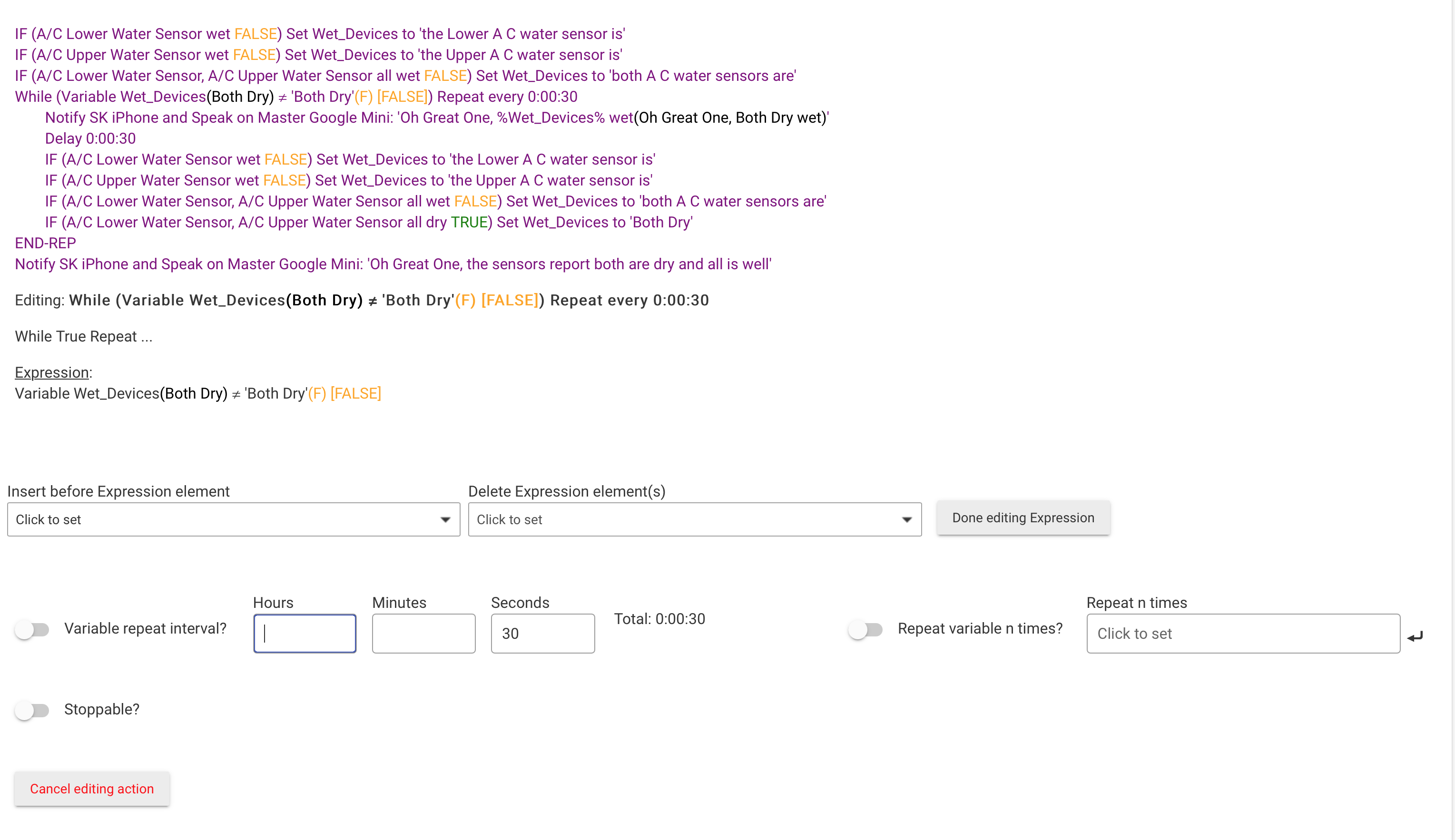
Task: Click into the Minutes input field
Action: [x=423, y=634]
